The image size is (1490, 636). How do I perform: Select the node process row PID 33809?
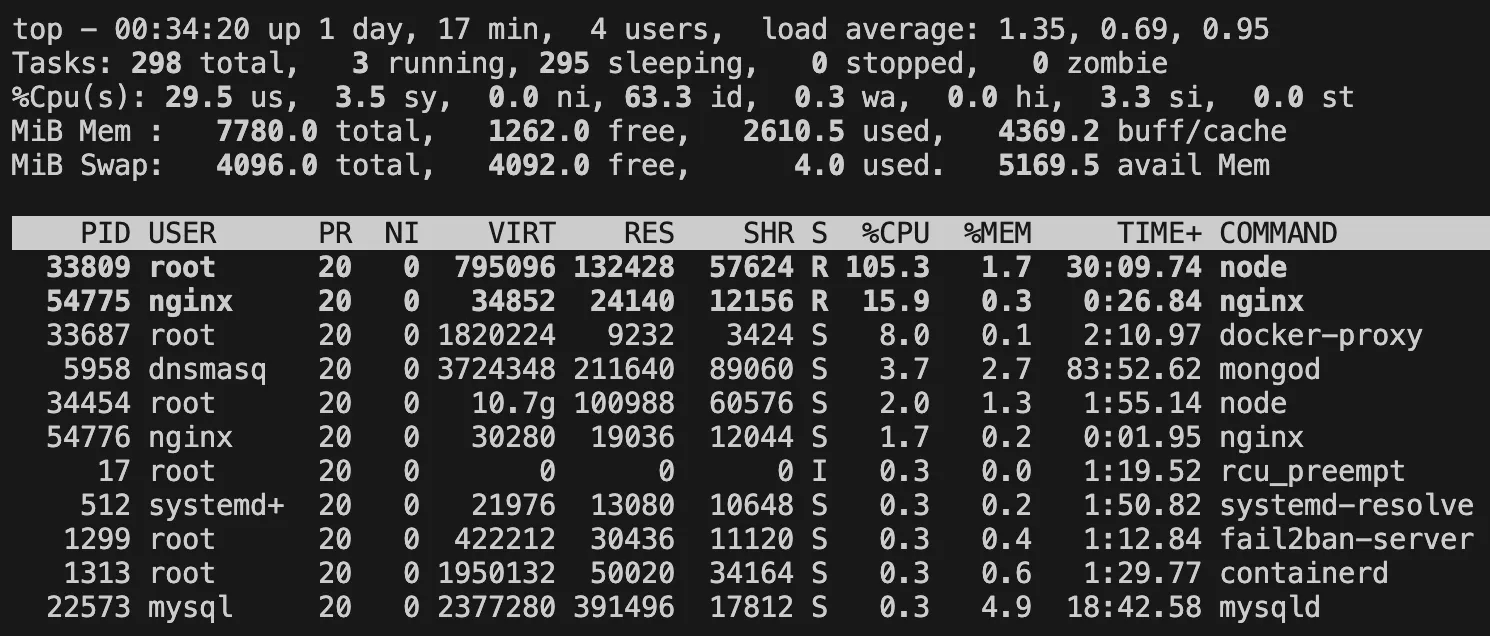[x=745, y=268]
